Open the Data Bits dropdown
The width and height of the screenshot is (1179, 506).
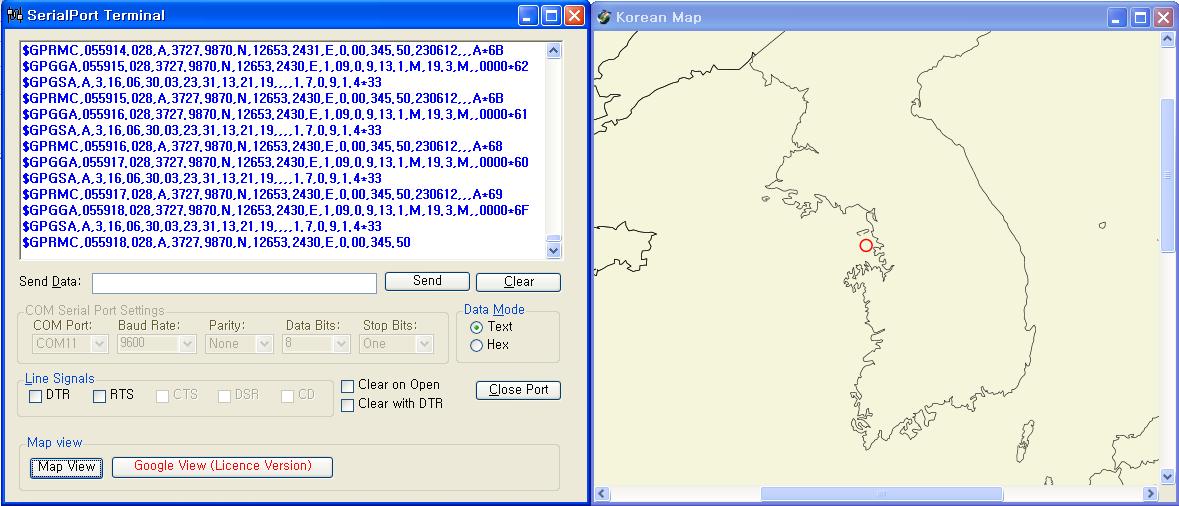pos(341,344)
